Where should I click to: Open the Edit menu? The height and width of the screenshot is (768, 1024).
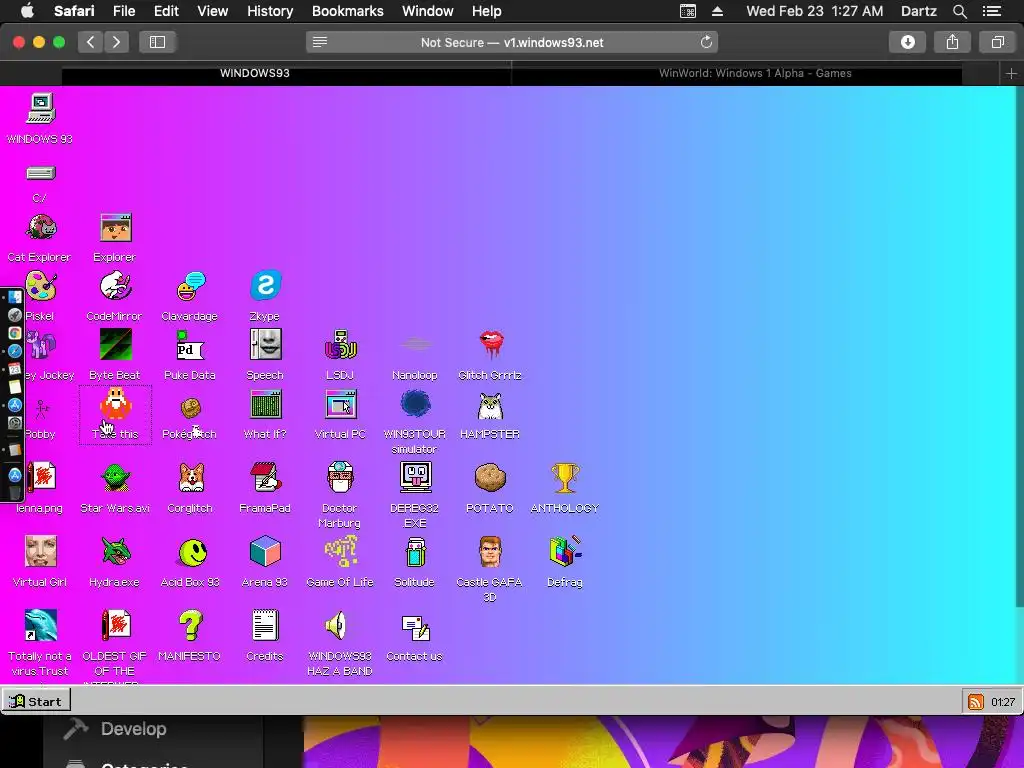166,11
